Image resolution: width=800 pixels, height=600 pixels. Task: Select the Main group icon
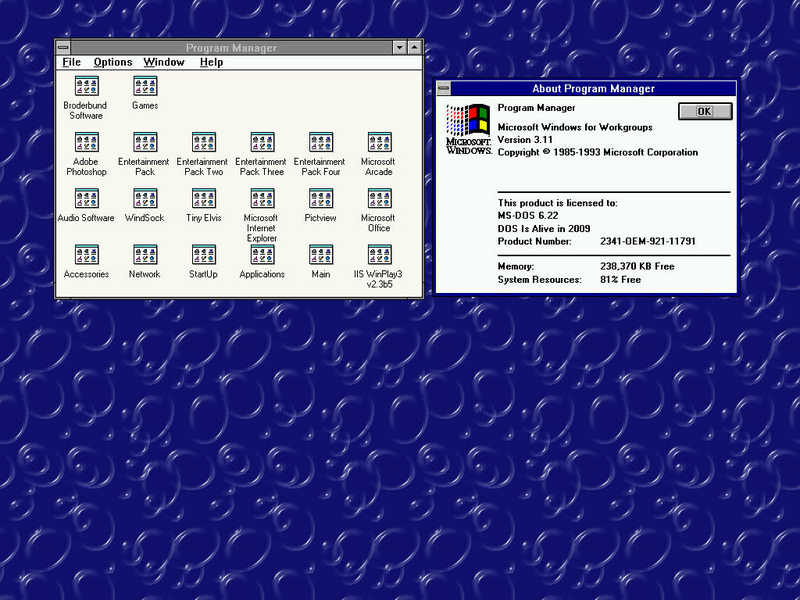click(x=321, y=255)
